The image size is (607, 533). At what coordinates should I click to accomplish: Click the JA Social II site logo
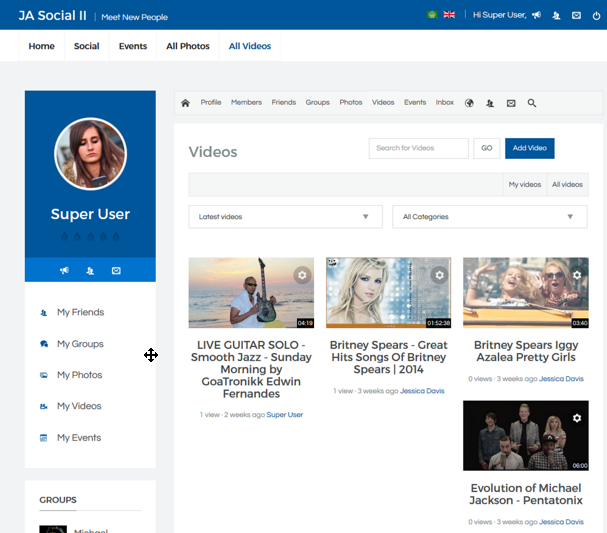pos(53,15)
